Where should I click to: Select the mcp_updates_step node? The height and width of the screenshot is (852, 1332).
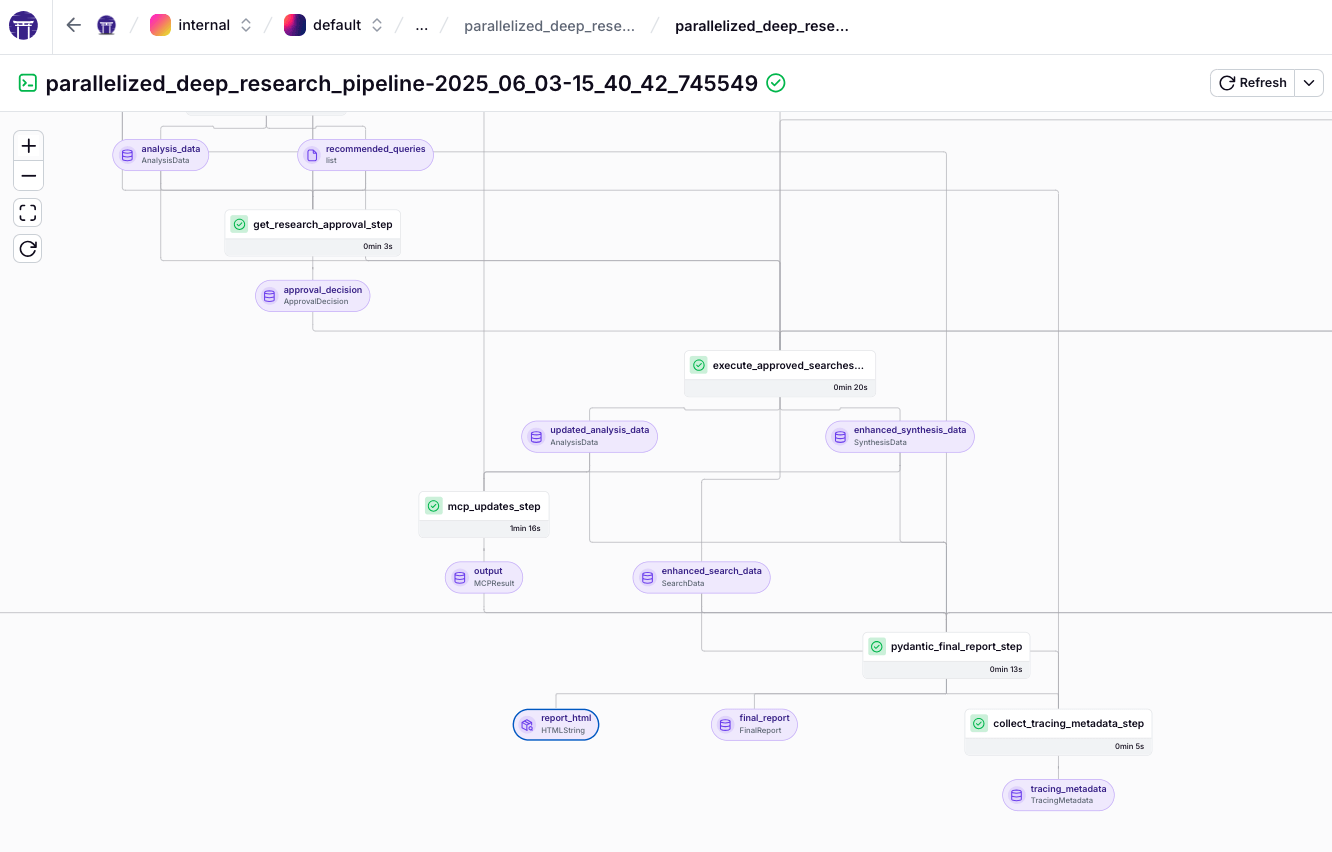tap(484, 507)
